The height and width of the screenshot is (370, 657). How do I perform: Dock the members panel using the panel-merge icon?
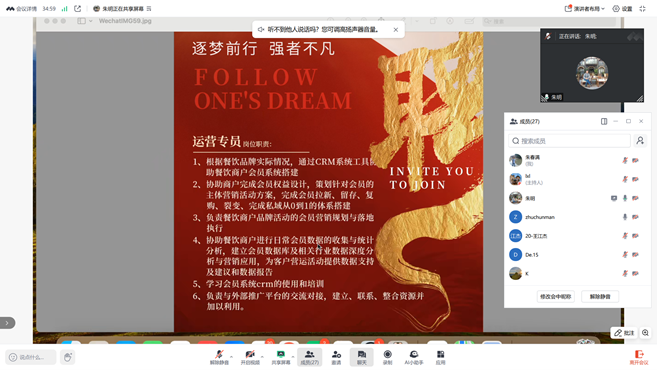604,121
